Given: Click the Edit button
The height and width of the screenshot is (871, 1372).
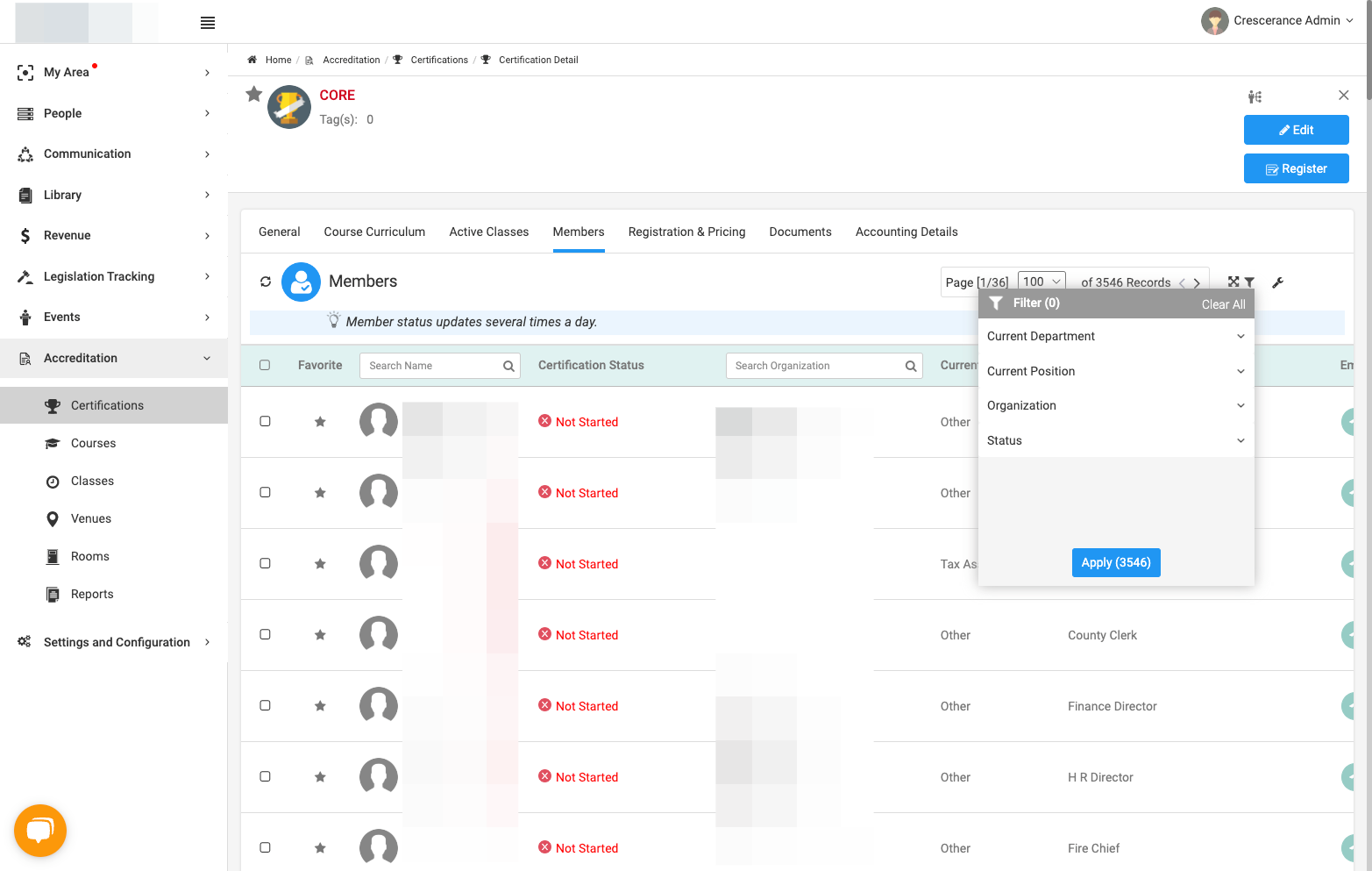Looking at the screenshot, I should [x=1296, y=130].
